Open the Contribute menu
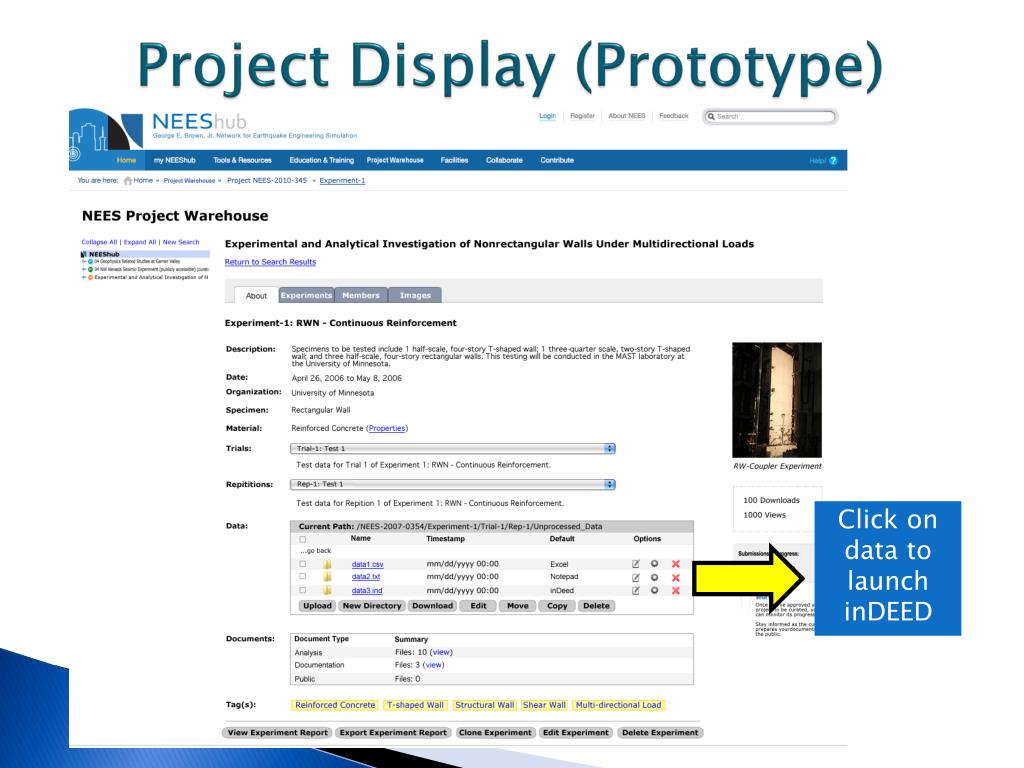The width and height of the screenshot is (1024, 768). coord(557,160)
